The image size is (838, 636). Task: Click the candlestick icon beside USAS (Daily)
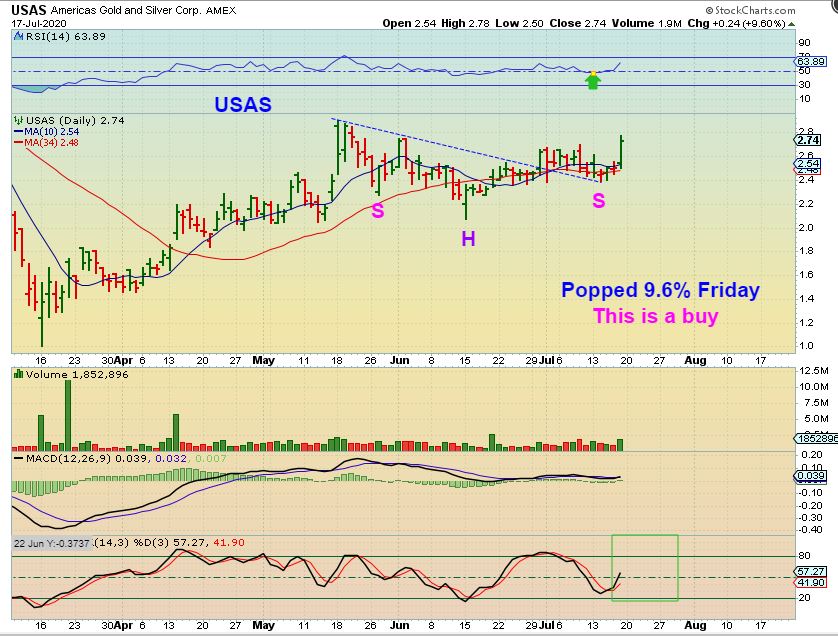(x=19, y=121)
